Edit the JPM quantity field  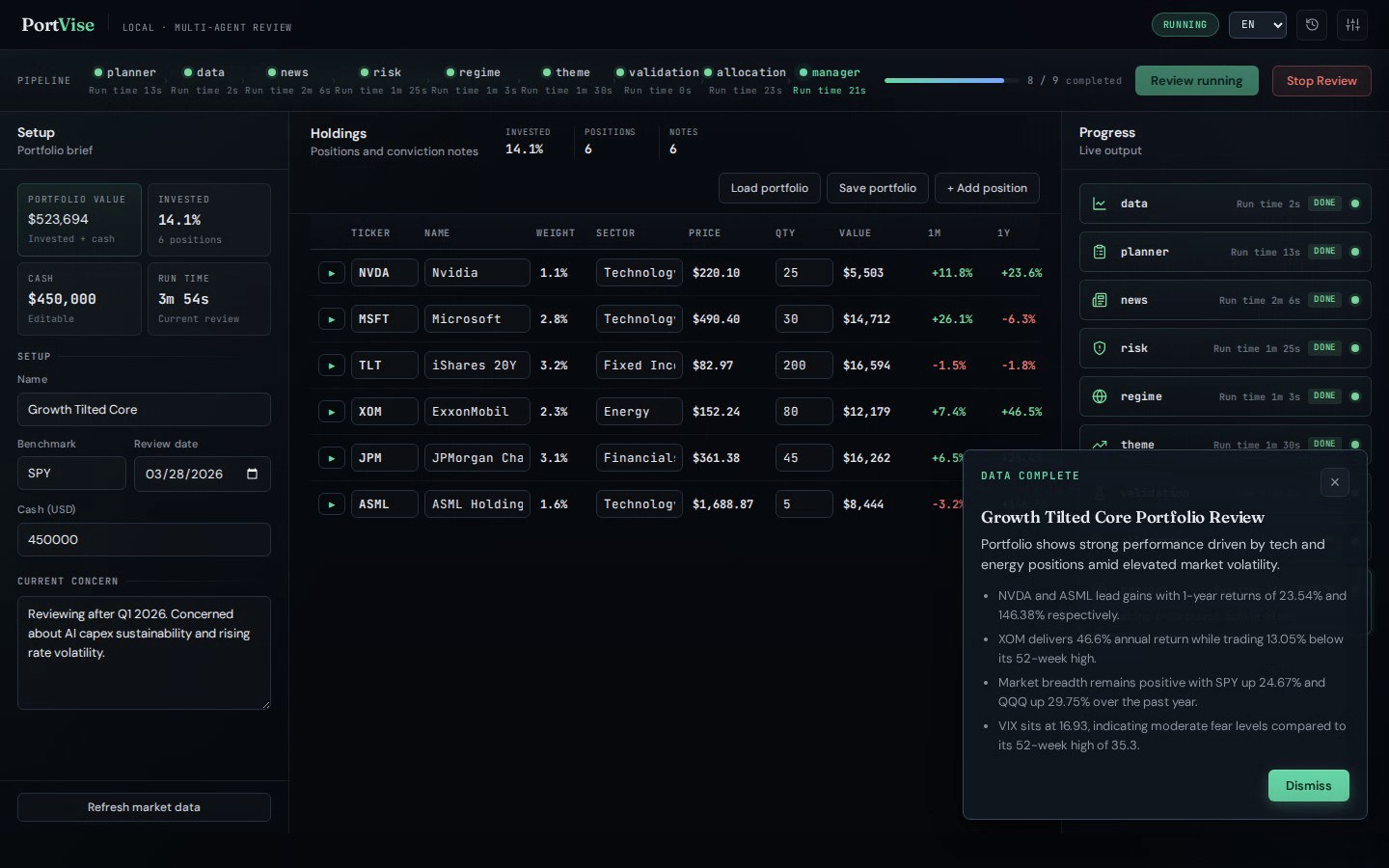[x=804, y=458]
